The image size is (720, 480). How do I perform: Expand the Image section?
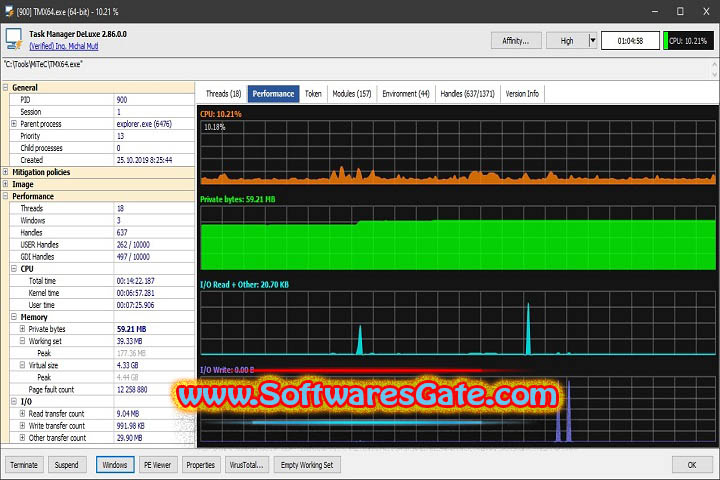6,184
